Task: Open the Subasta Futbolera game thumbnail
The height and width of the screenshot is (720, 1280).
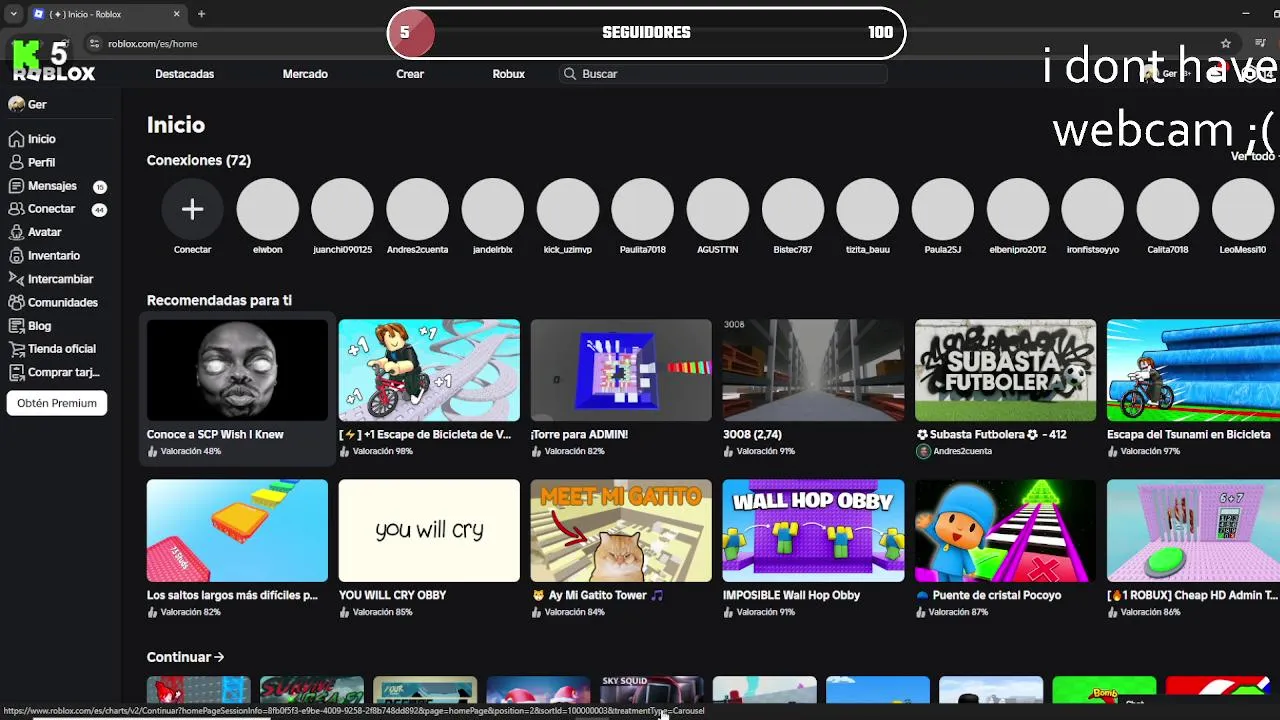Action: pos(1005,370)
